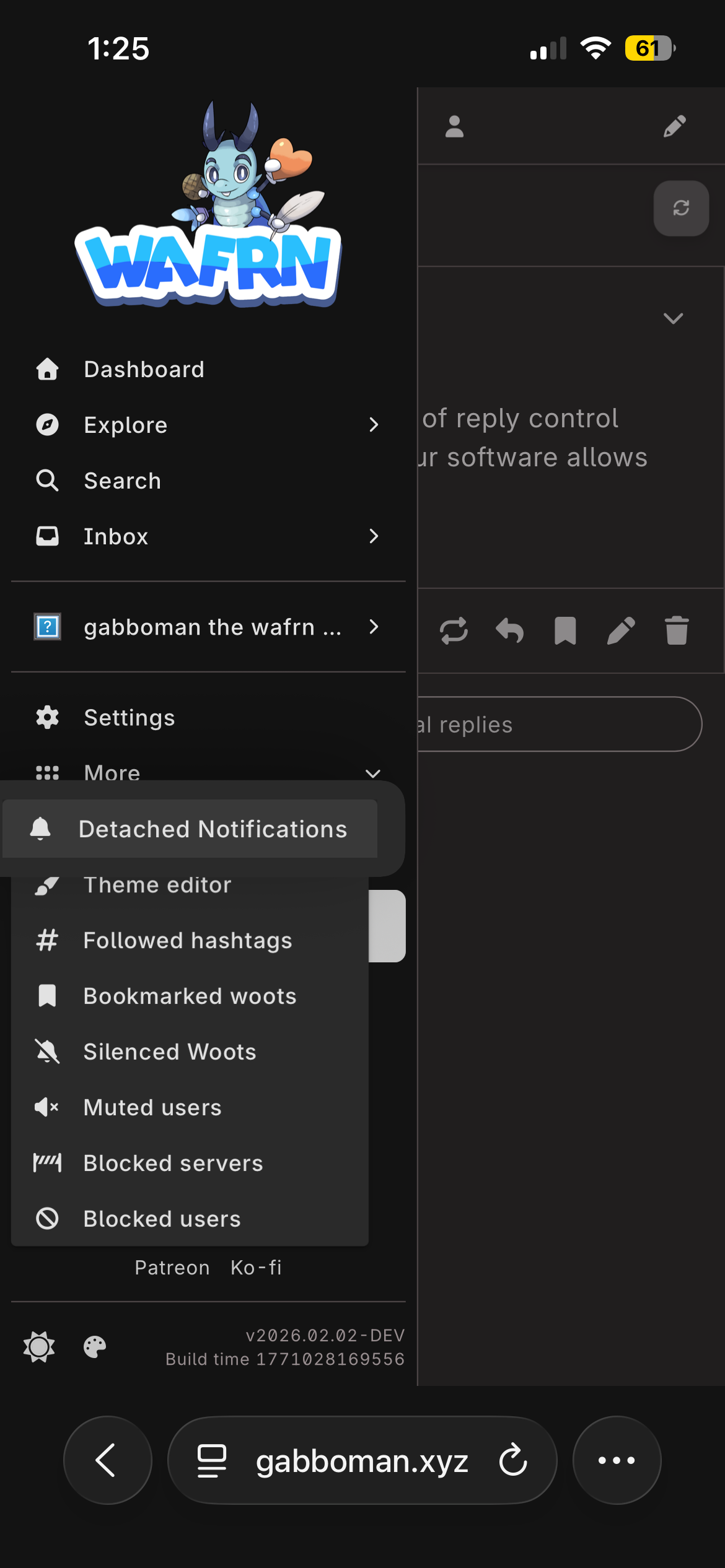Tap the compose pencil icon in header

[x=675, y=126]
